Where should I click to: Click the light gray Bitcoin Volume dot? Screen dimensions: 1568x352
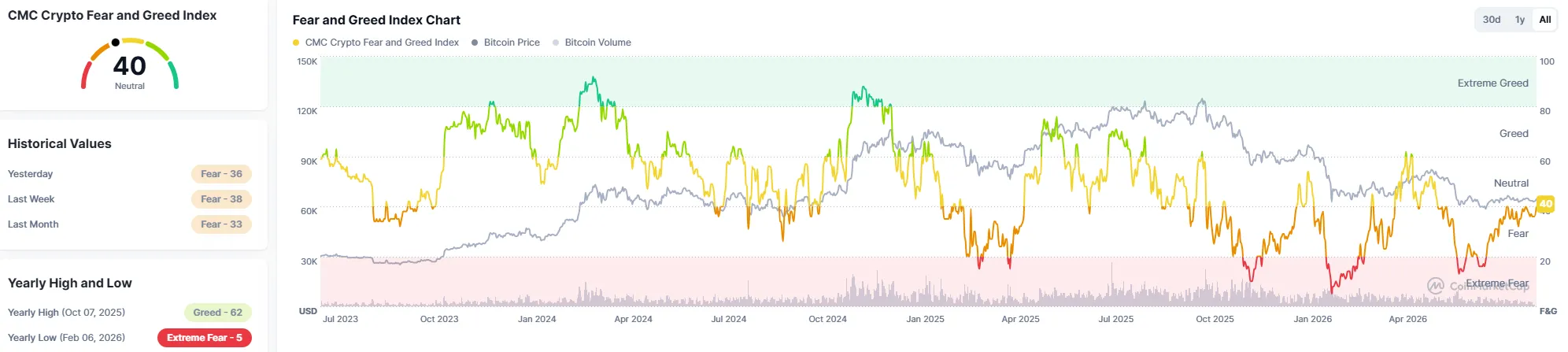[556, 43]
